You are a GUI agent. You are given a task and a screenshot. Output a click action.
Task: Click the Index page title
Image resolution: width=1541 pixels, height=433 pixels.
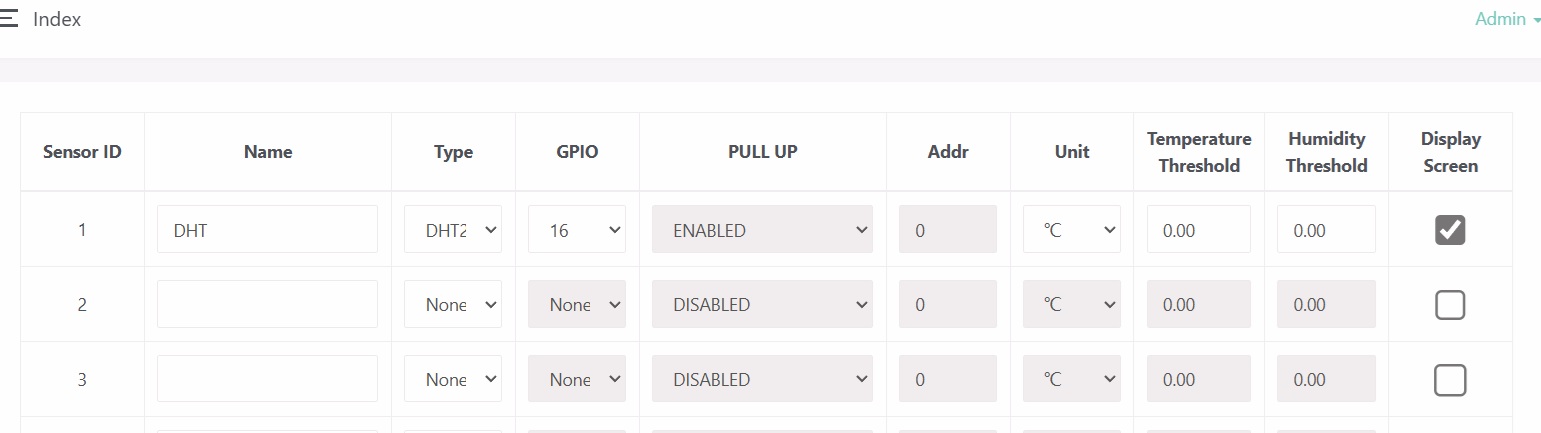(x=57, y=19)
